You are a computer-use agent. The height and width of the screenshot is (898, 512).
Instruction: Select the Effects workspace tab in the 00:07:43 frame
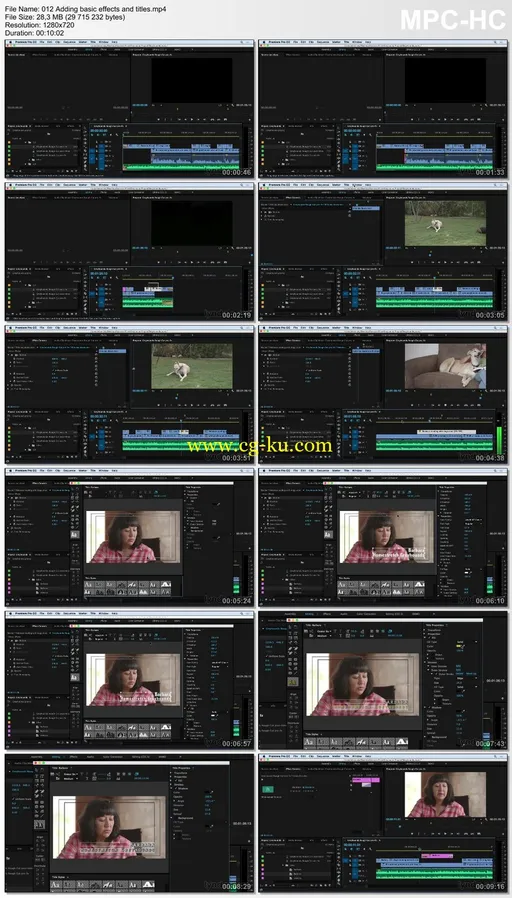[x=327, y=614]
